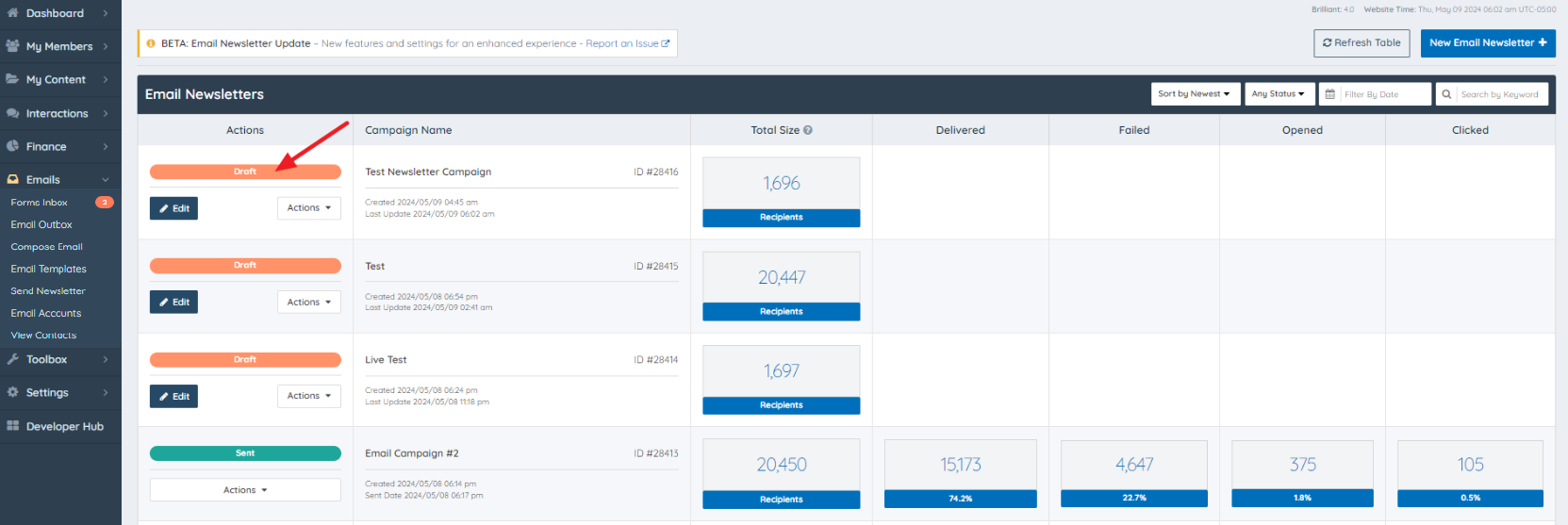Screen dimensions: 1568x525
Task: Click the Developer Hub grid icon
Action: (x=12, y=426)
